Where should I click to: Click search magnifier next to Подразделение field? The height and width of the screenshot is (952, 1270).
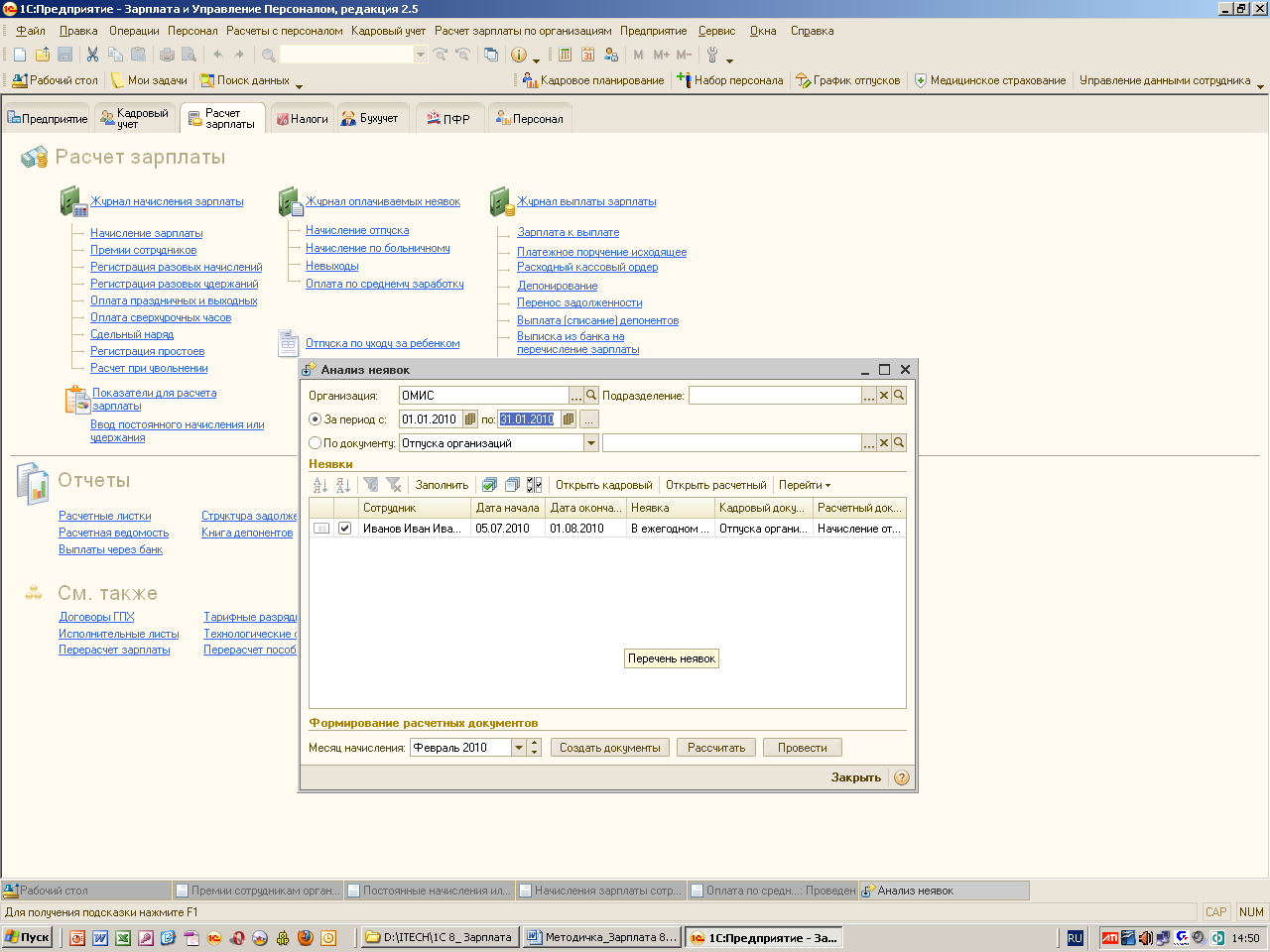(x=899, y=395)
